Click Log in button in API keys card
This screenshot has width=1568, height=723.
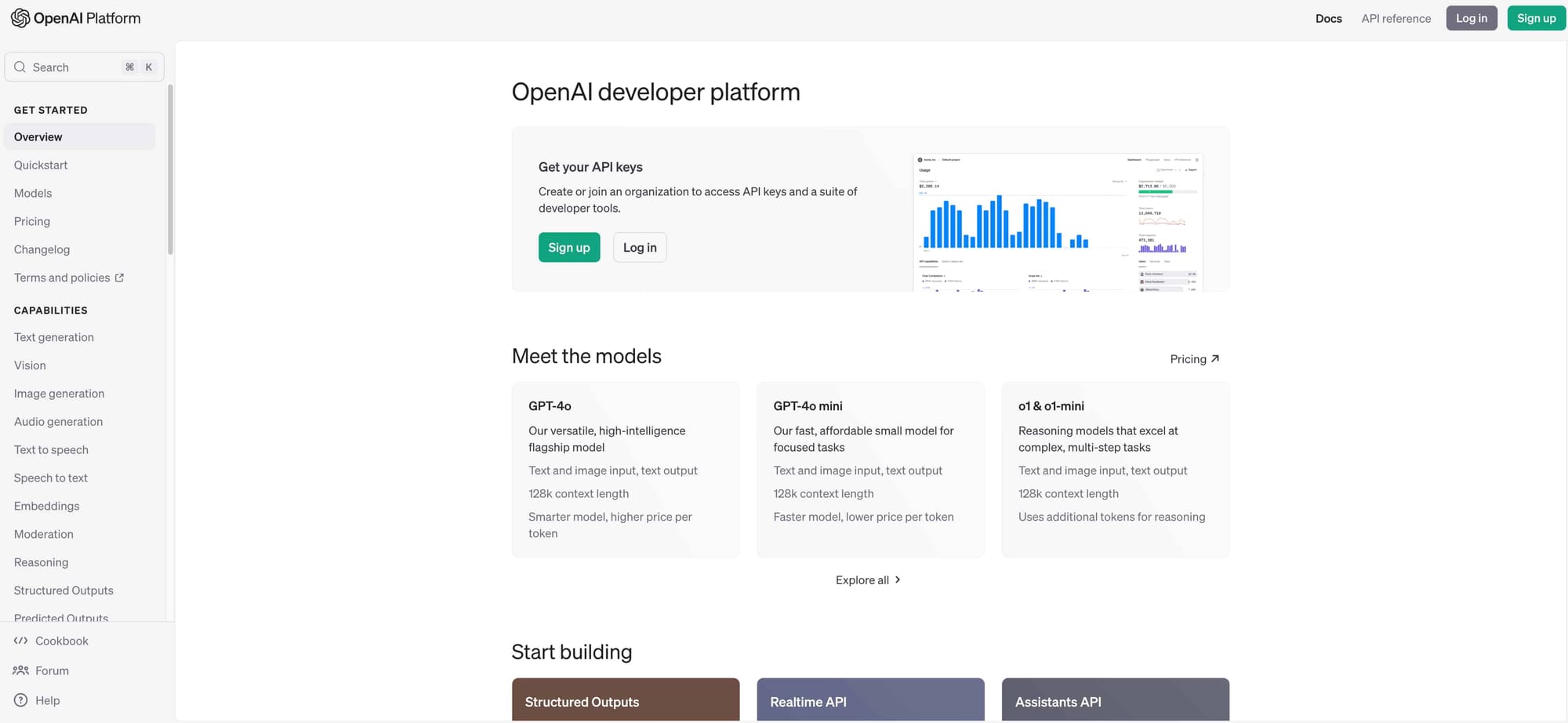640,247
